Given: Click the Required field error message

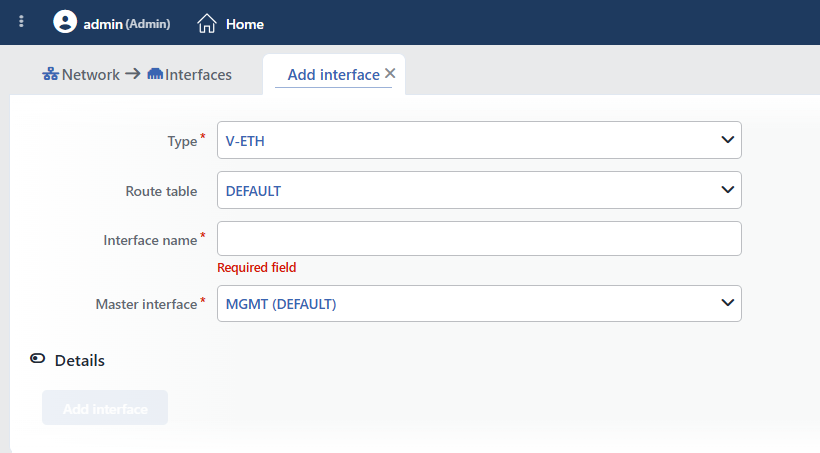Looking at the screenshot, I should 257,267.
